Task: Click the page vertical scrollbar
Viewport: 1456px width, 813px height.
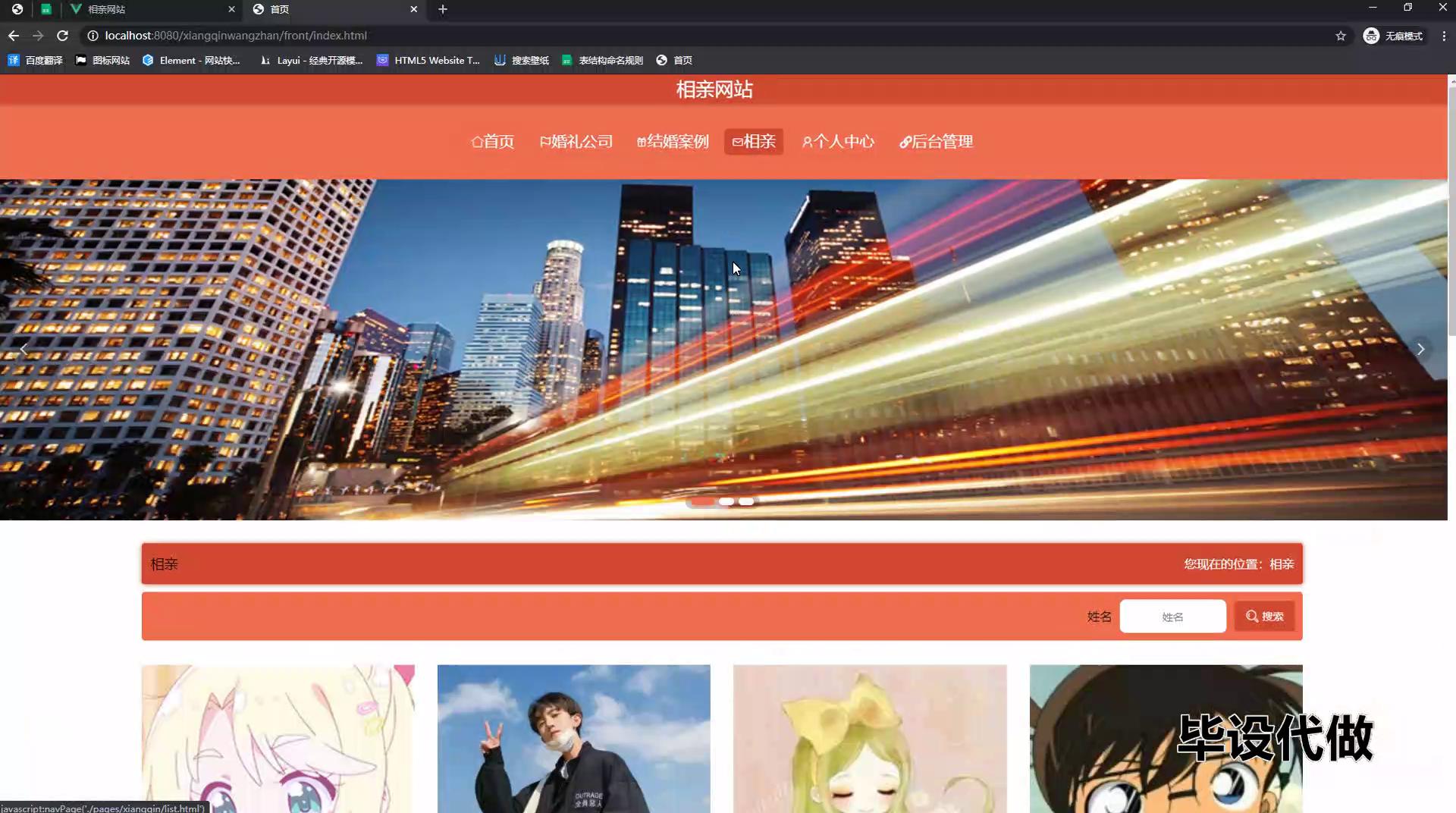Action: point(1451,212)
